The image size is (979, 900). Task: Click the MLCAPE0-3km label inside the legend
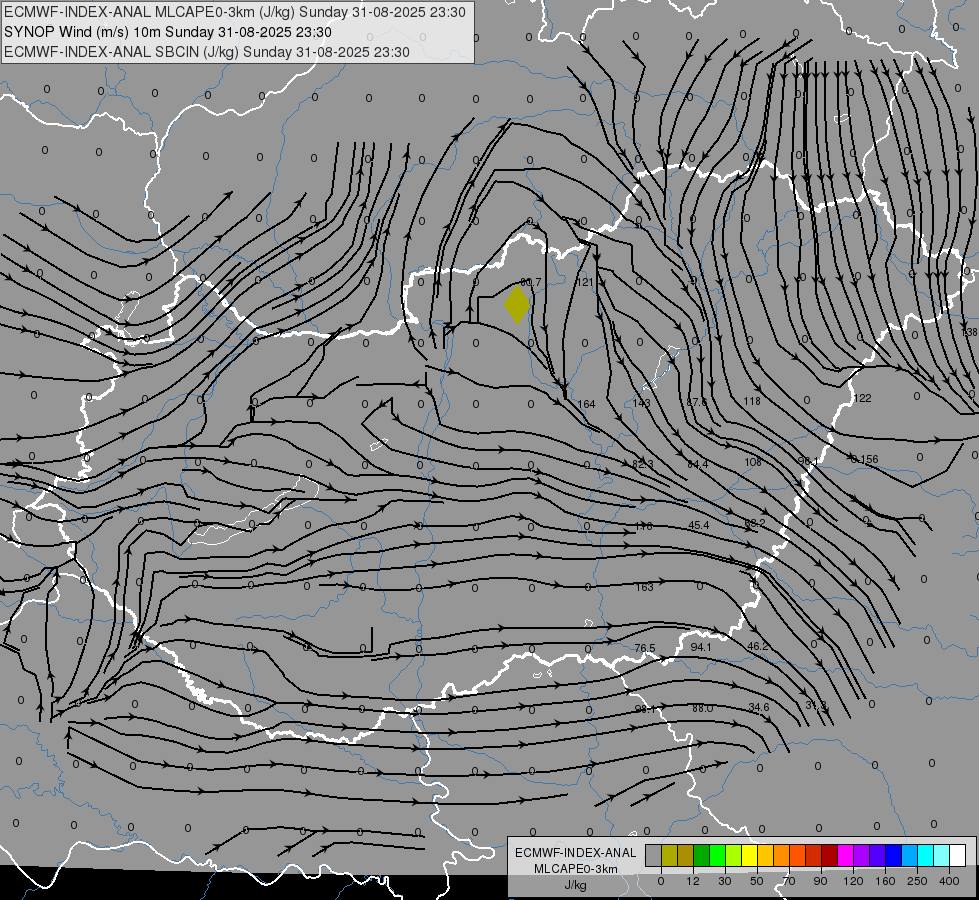(576, 869)
